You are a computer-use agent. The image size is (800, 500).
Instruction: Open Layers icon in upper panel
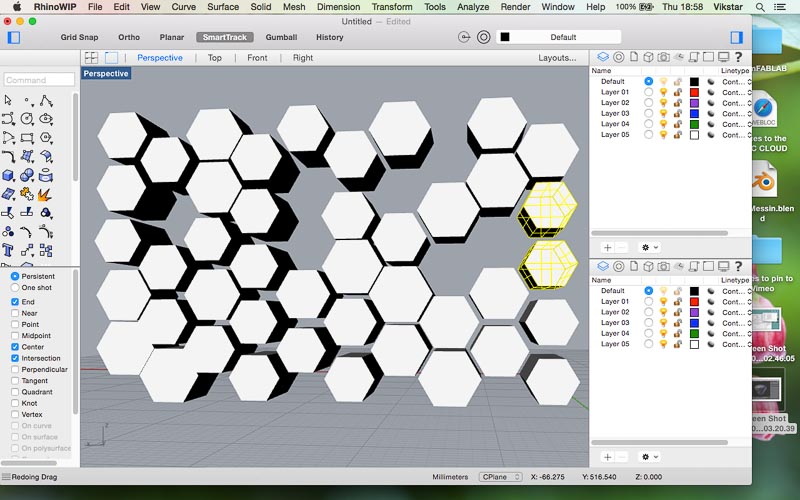click(603, 57)
